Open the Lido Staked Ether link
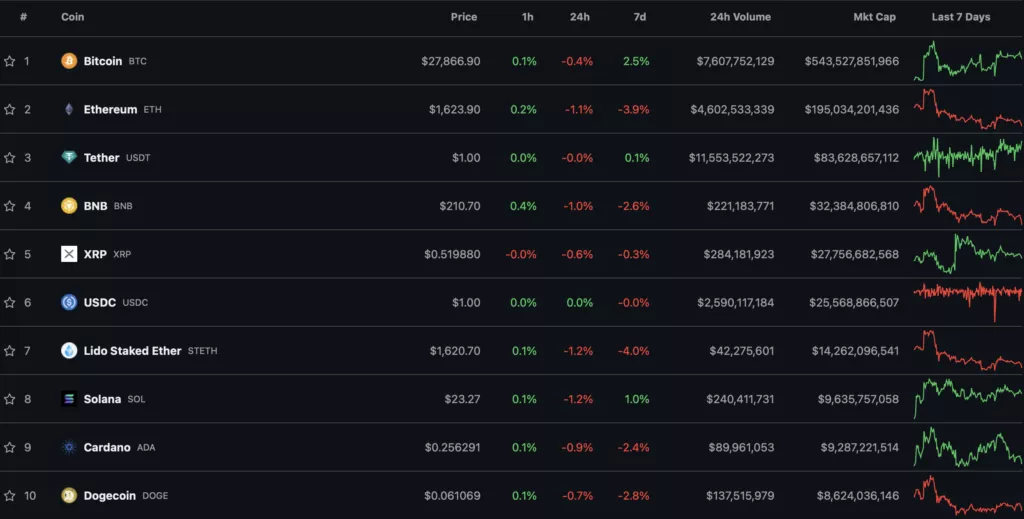 click(133, 351)
